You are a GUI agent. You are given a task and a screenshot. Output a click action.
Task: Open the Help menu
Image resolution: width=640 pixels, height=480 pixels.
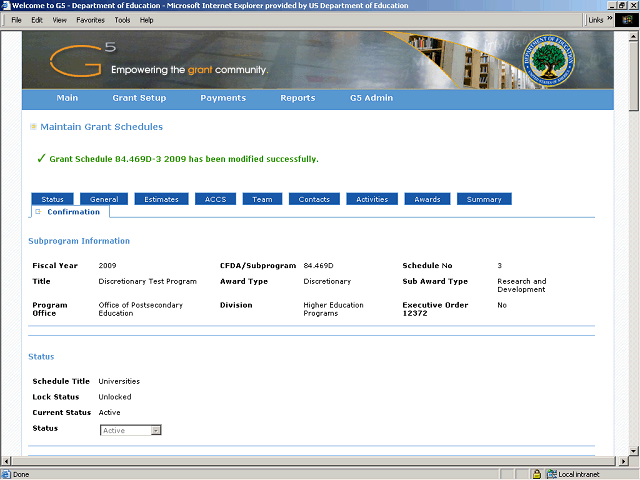point(146,20)
